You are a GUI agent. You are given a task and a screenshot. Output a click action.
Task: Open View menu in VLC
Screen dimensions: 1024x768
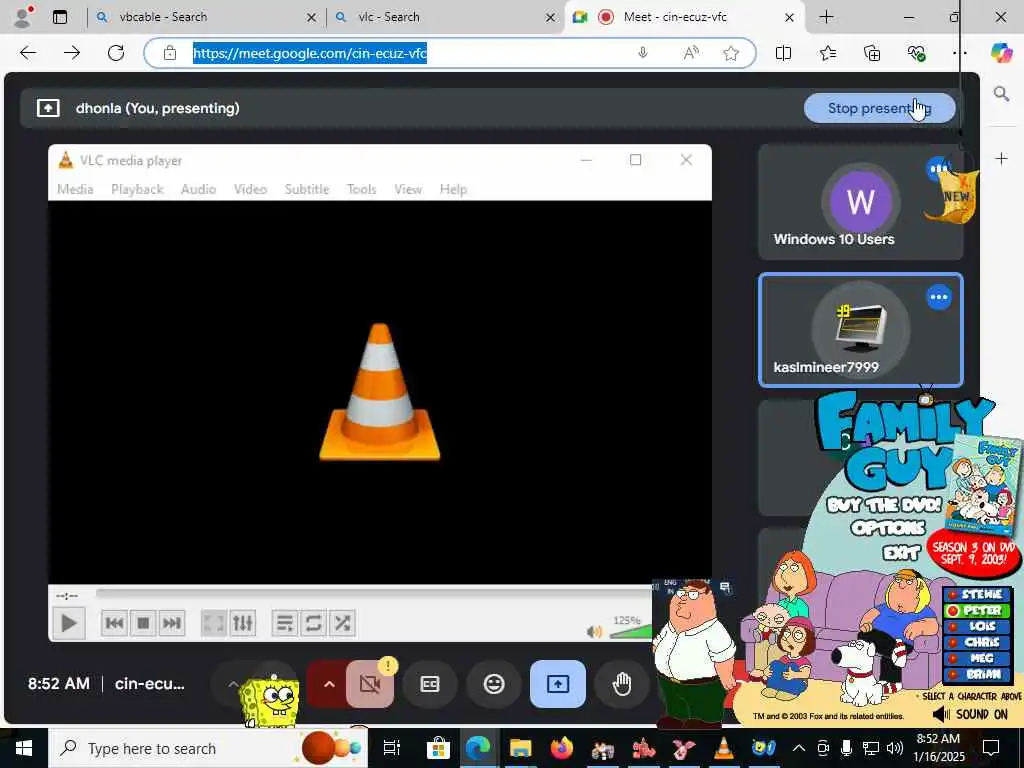(408, 189)
